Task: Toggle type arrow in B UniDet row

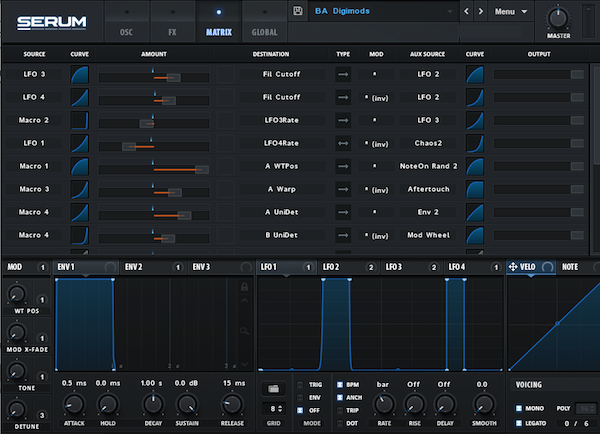Action: [x=343, y=235]
